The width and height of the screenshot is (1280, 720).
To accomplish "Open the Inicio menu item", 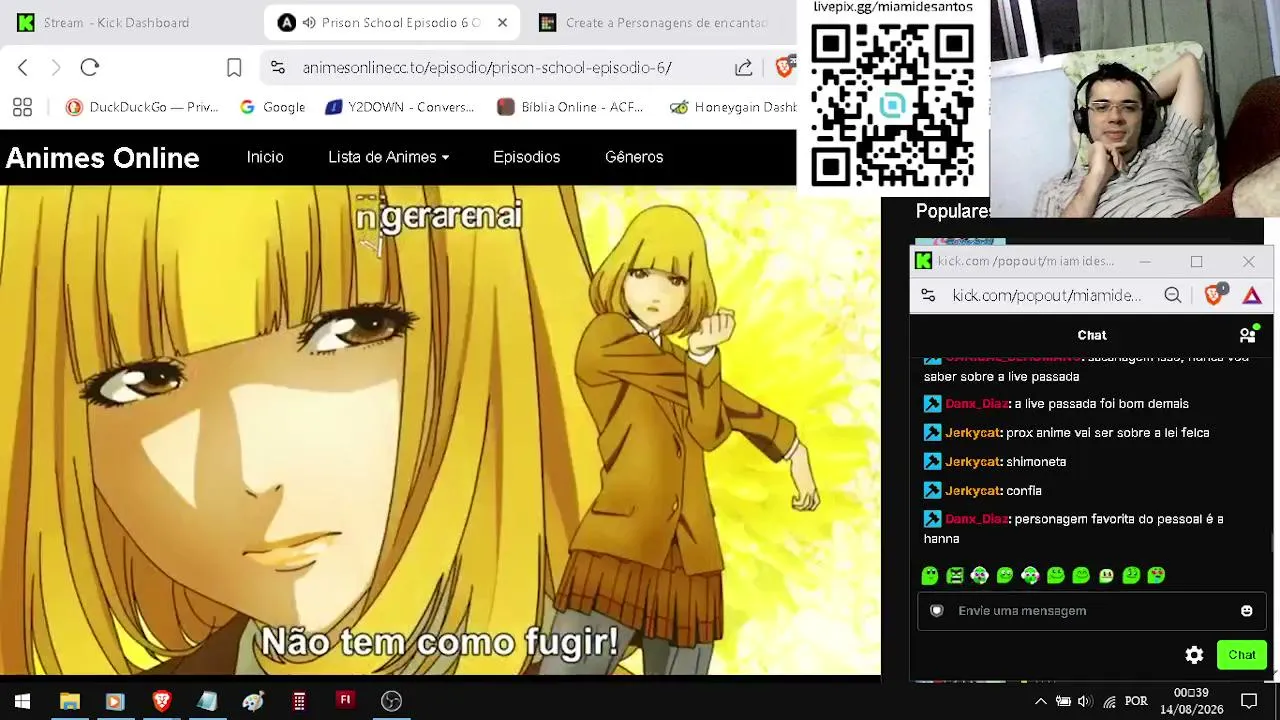I will tap(265, 157).
